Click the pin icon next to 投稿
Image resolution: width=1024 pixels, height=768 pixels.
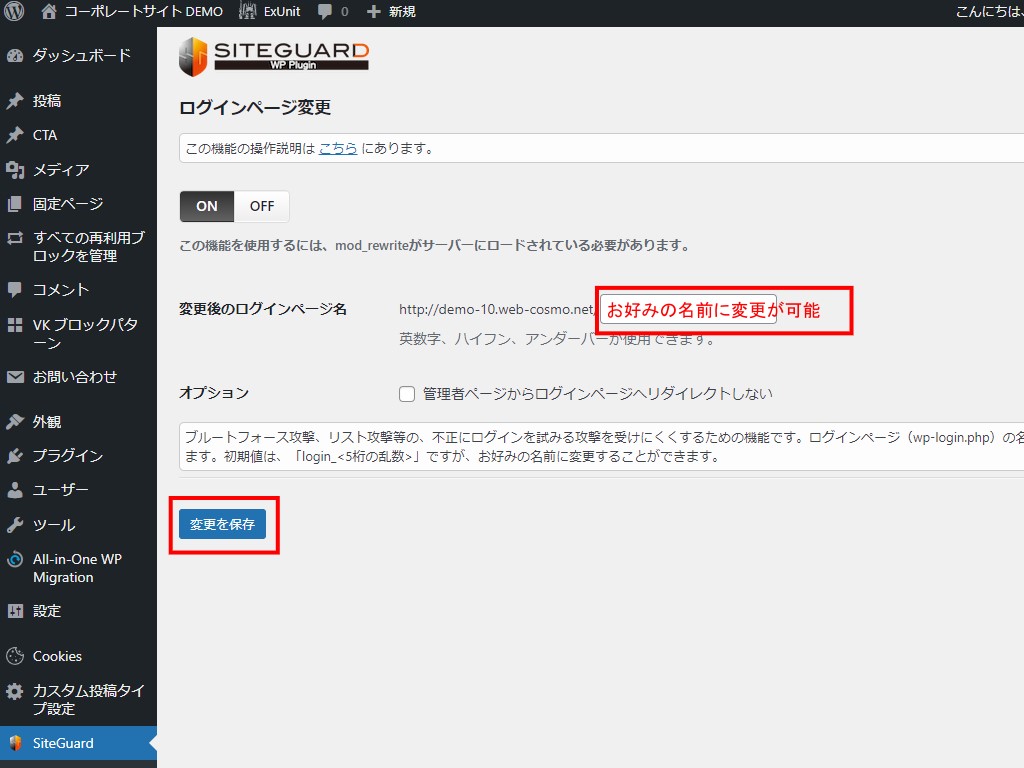(15, 101)
